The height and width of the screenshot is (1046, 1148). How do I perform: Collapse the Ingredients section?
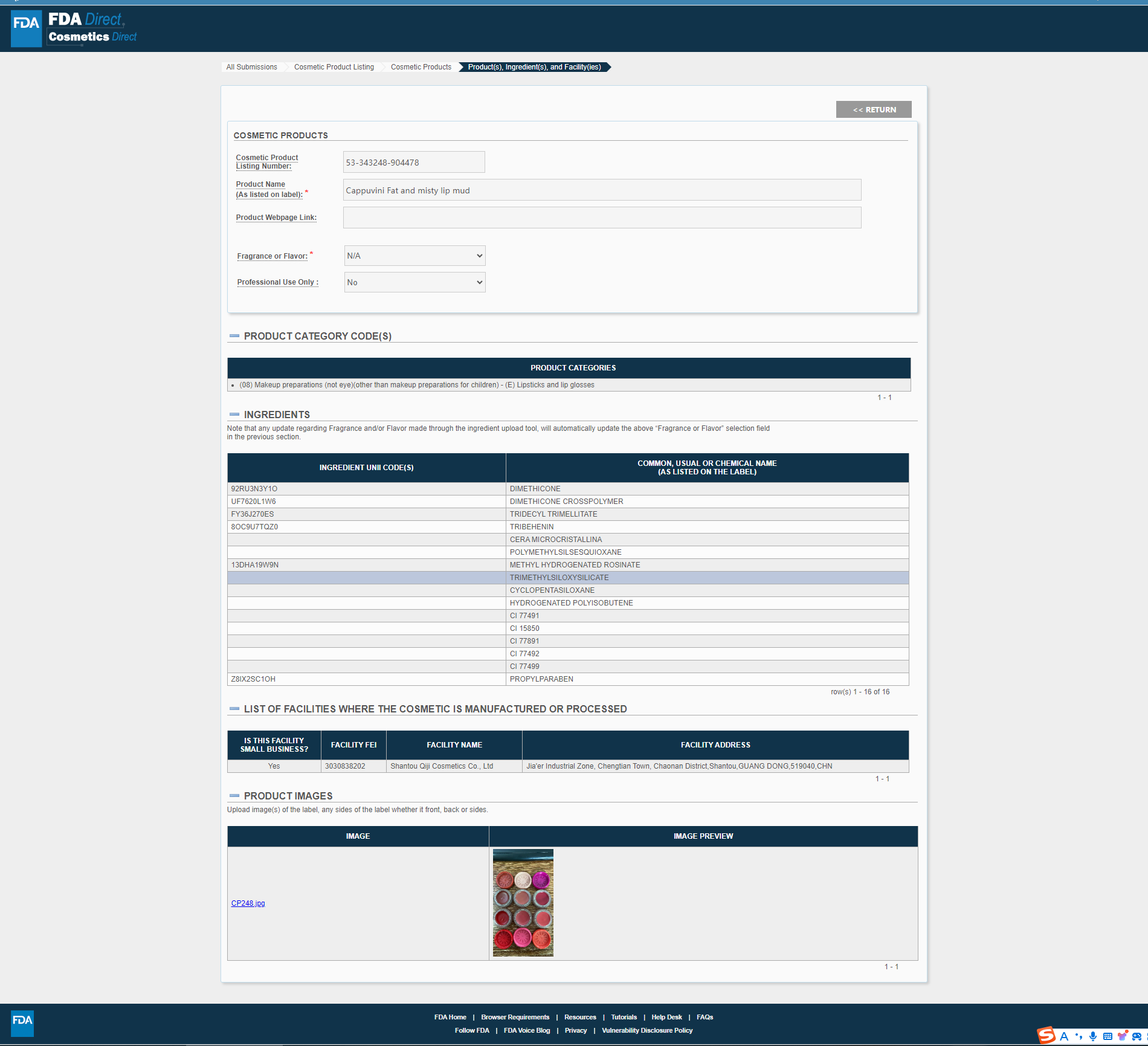pyautogui.click(x=234, y=415)
